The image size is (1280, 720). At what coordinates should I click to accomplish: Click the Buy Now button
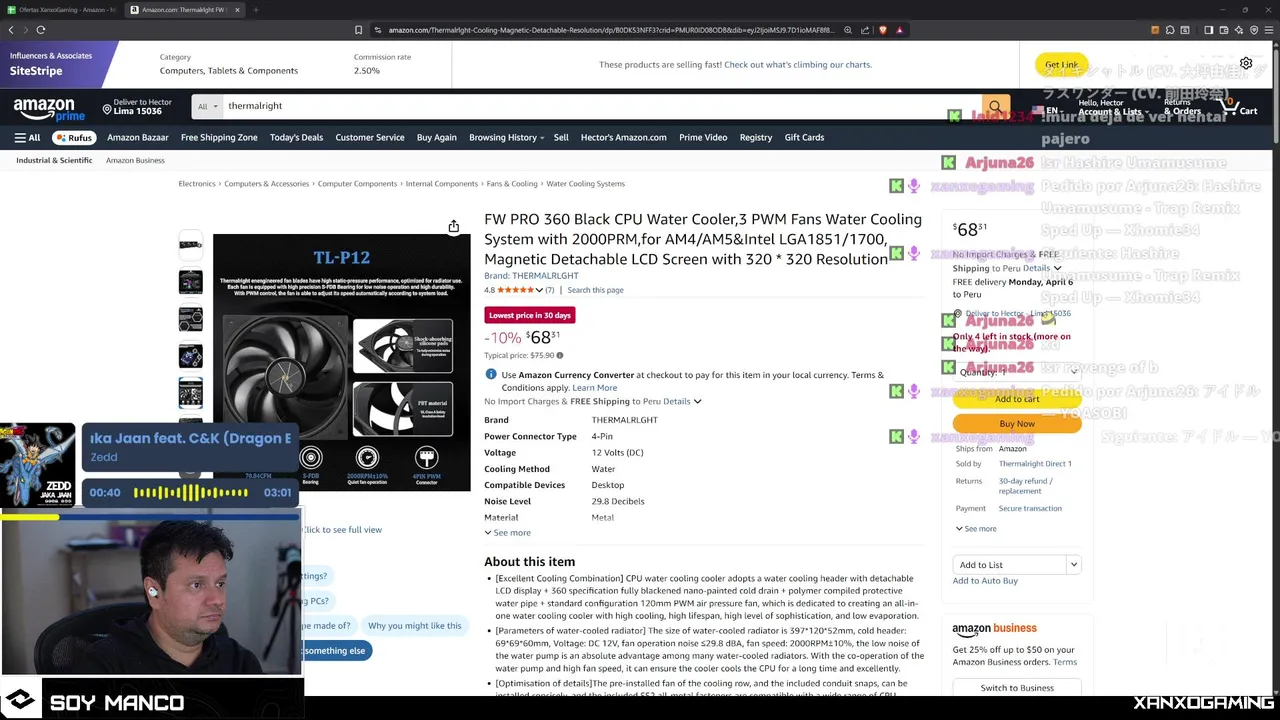point(1017,424)
